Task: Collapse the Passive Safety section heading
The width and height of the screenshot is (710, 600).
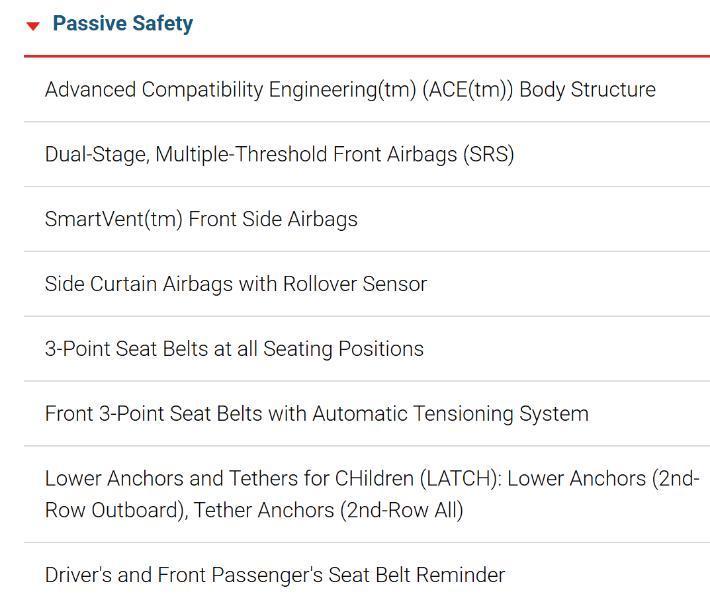Action: click(x=122, y=24)
